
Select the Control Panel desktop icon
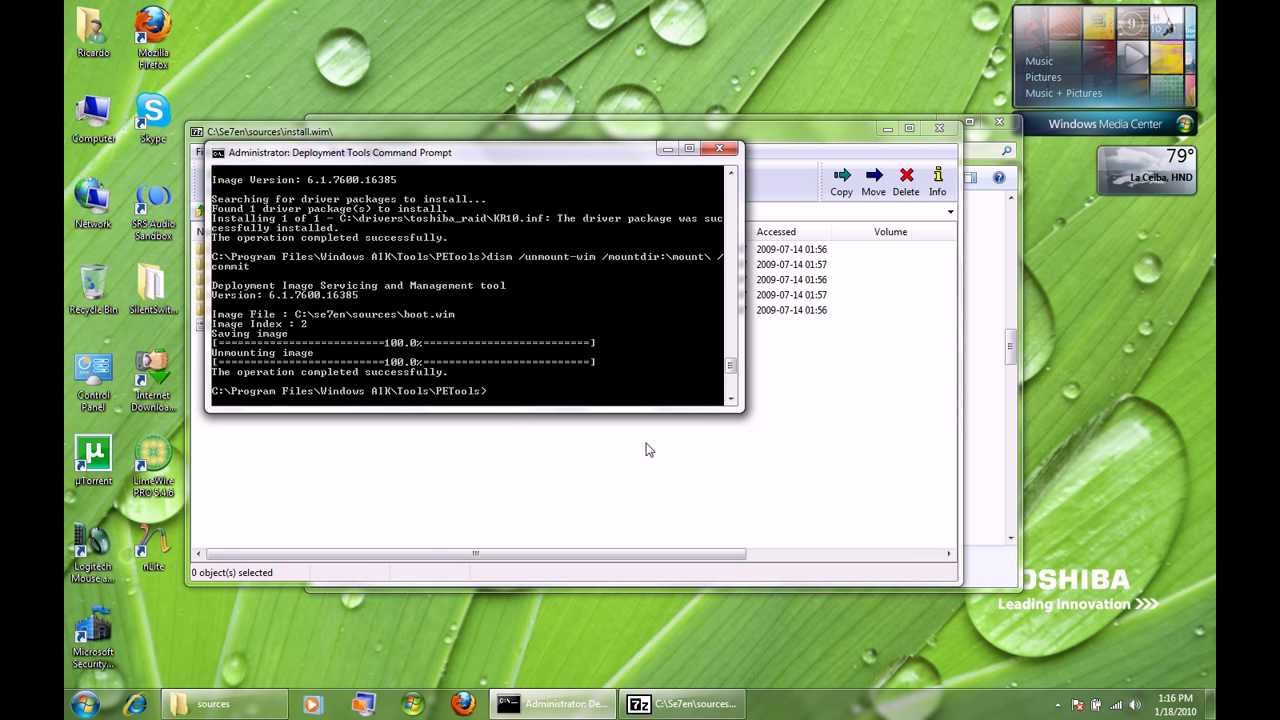point(93,381)
